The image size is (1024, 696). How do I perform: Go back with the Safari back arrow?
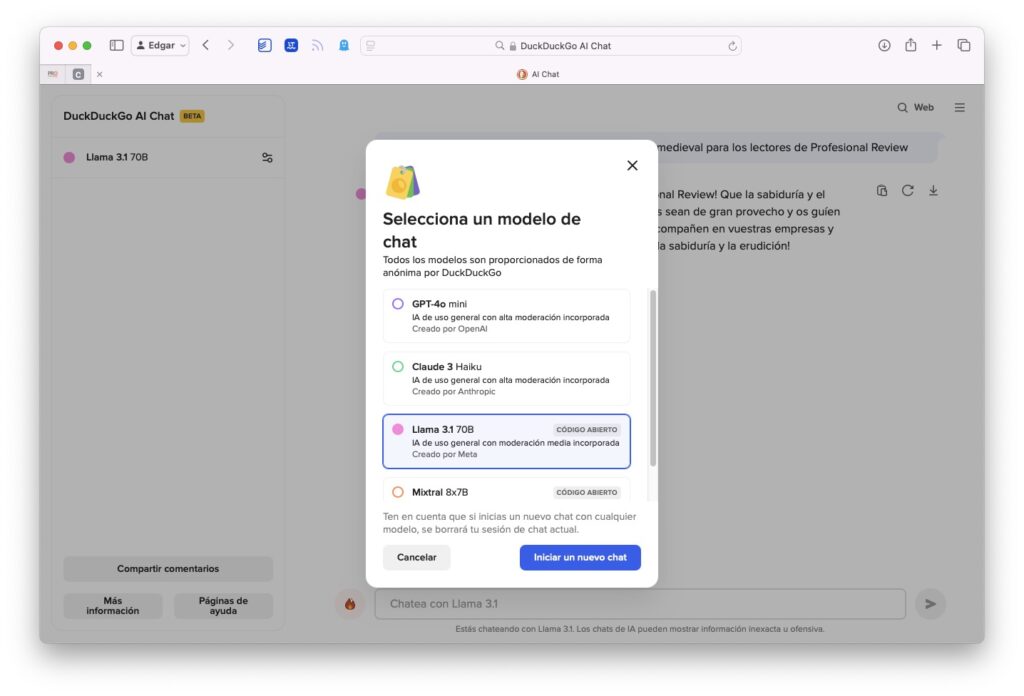point(206,45)
